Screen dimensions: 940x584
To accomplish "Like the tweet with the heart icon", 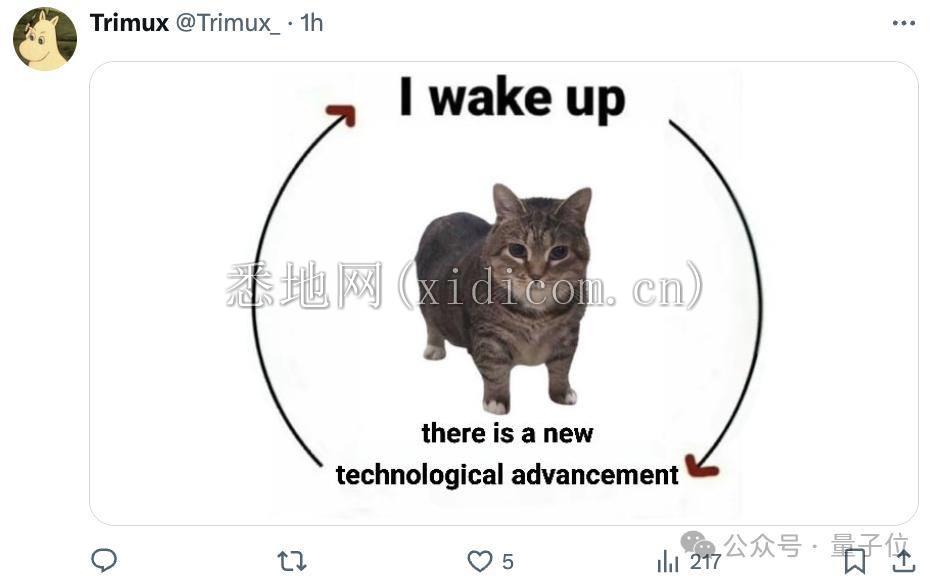I will coord(480,561).
